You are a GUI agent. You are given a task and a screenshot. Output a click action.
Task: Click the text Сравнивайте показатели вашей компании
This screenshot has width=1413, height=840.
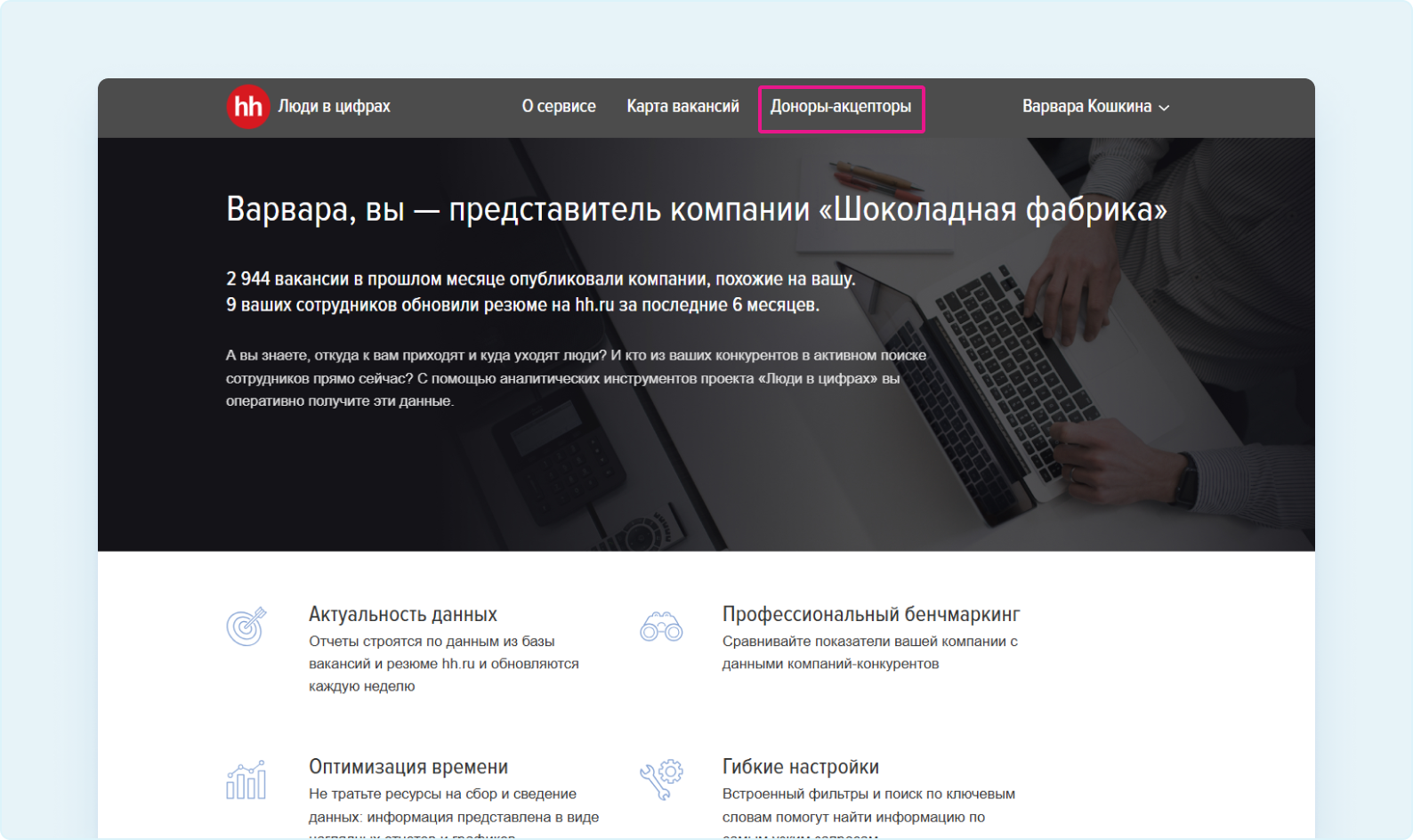pos(870,652)
